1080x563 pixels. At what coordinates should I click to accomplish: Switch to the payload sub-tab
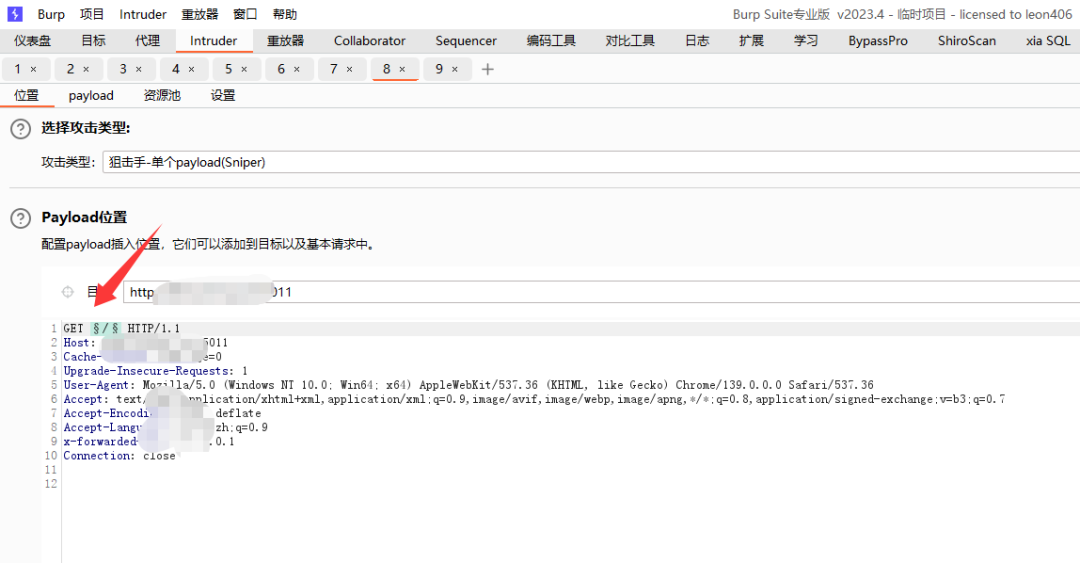[x=91, y=96]
